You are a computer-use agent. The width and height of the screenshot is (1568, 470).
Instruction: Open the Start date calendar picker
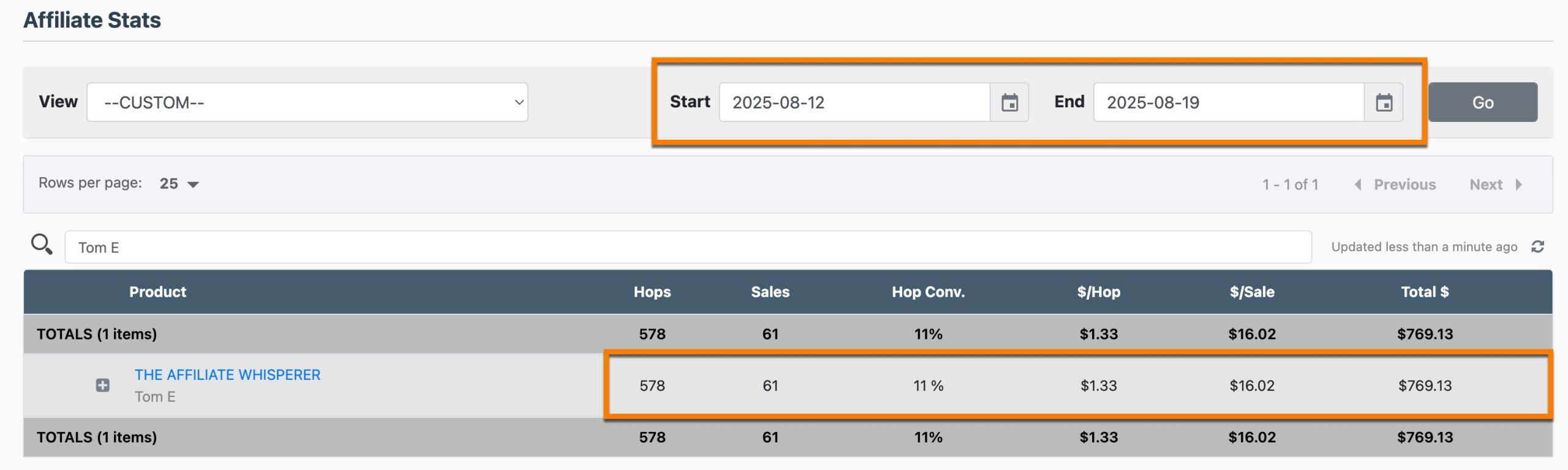1009,102
